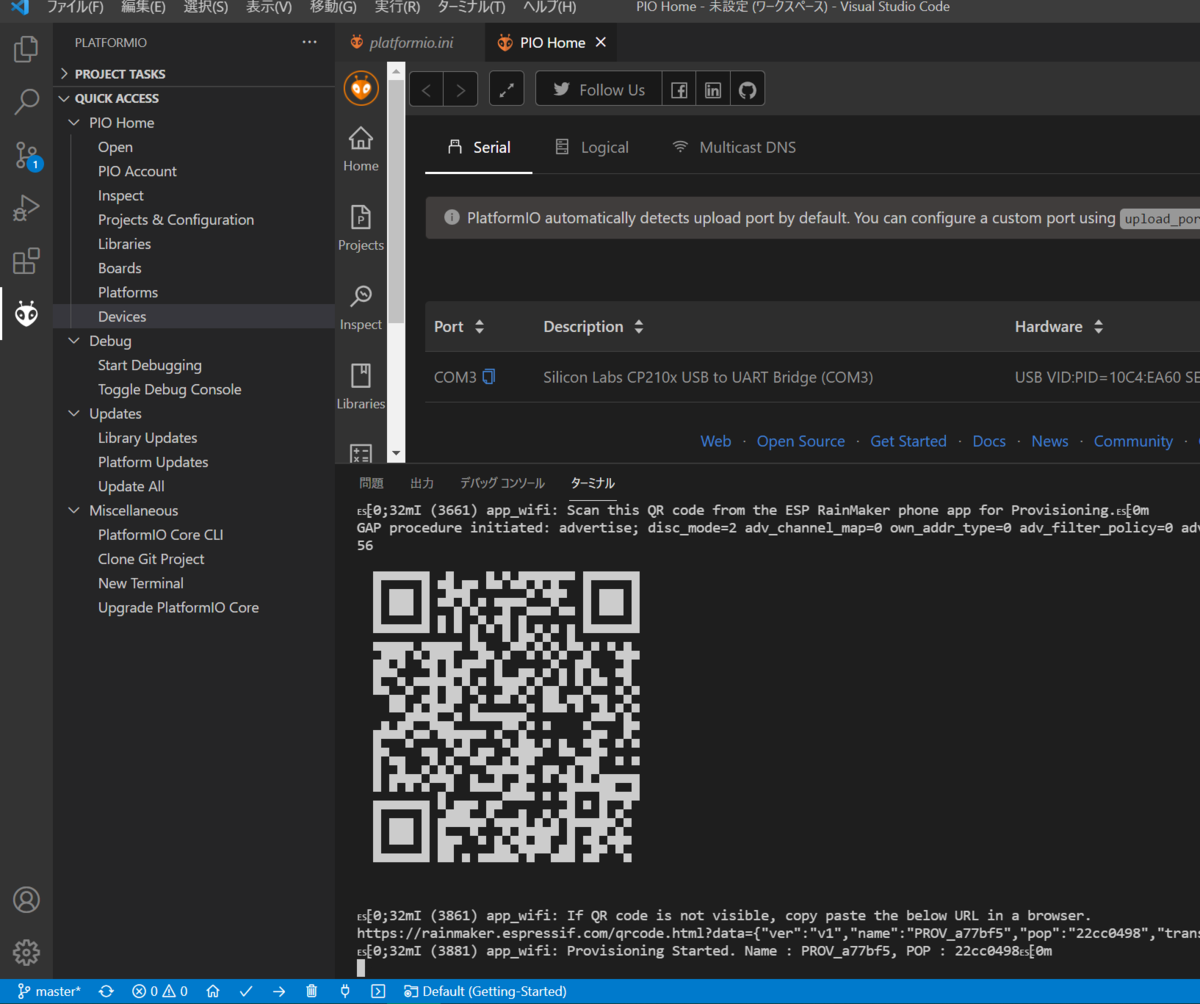Open the Manage gear icon

[x=26, y=952]
